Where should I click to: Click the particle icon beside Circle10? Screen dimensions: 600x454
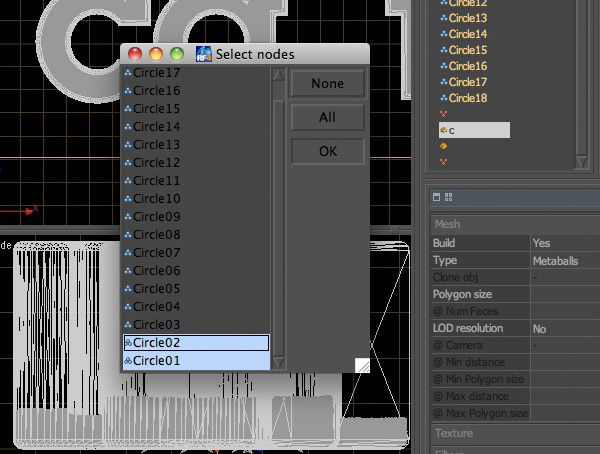point(128,199)
